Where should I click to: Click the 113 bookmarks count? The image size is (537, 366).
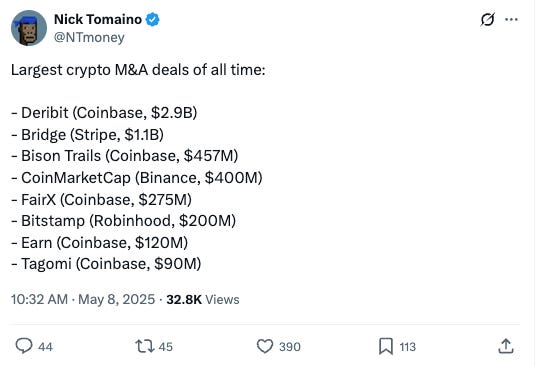pyautogui.click(x=408, y=347)
